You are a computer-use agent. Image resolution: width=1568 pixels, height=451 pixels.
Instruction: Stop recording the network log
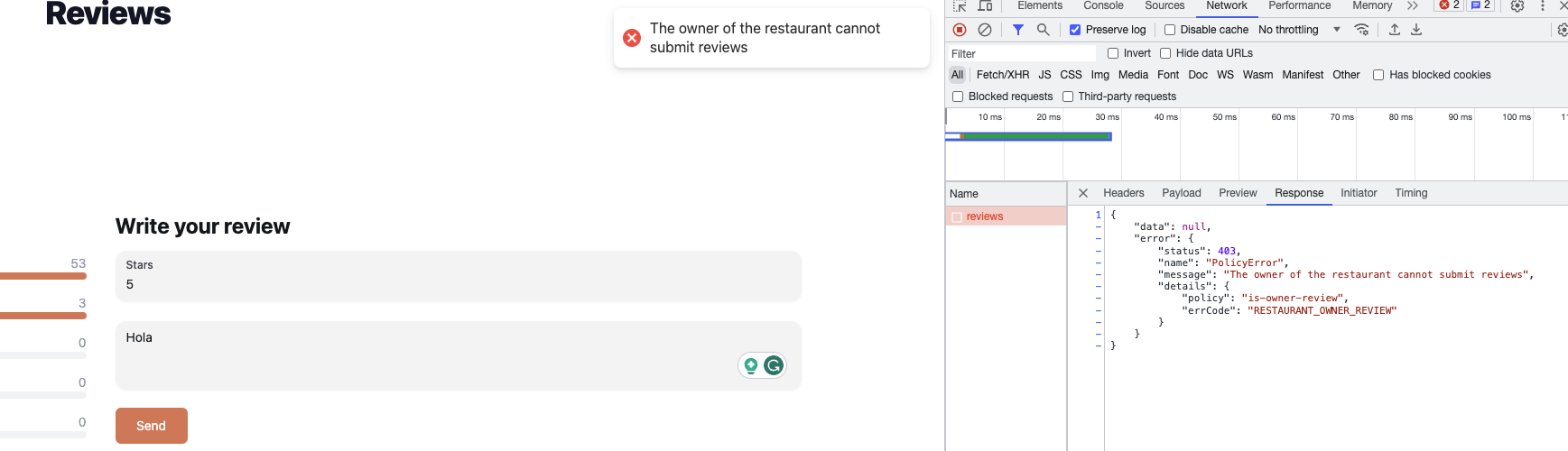tap(960, 30)
